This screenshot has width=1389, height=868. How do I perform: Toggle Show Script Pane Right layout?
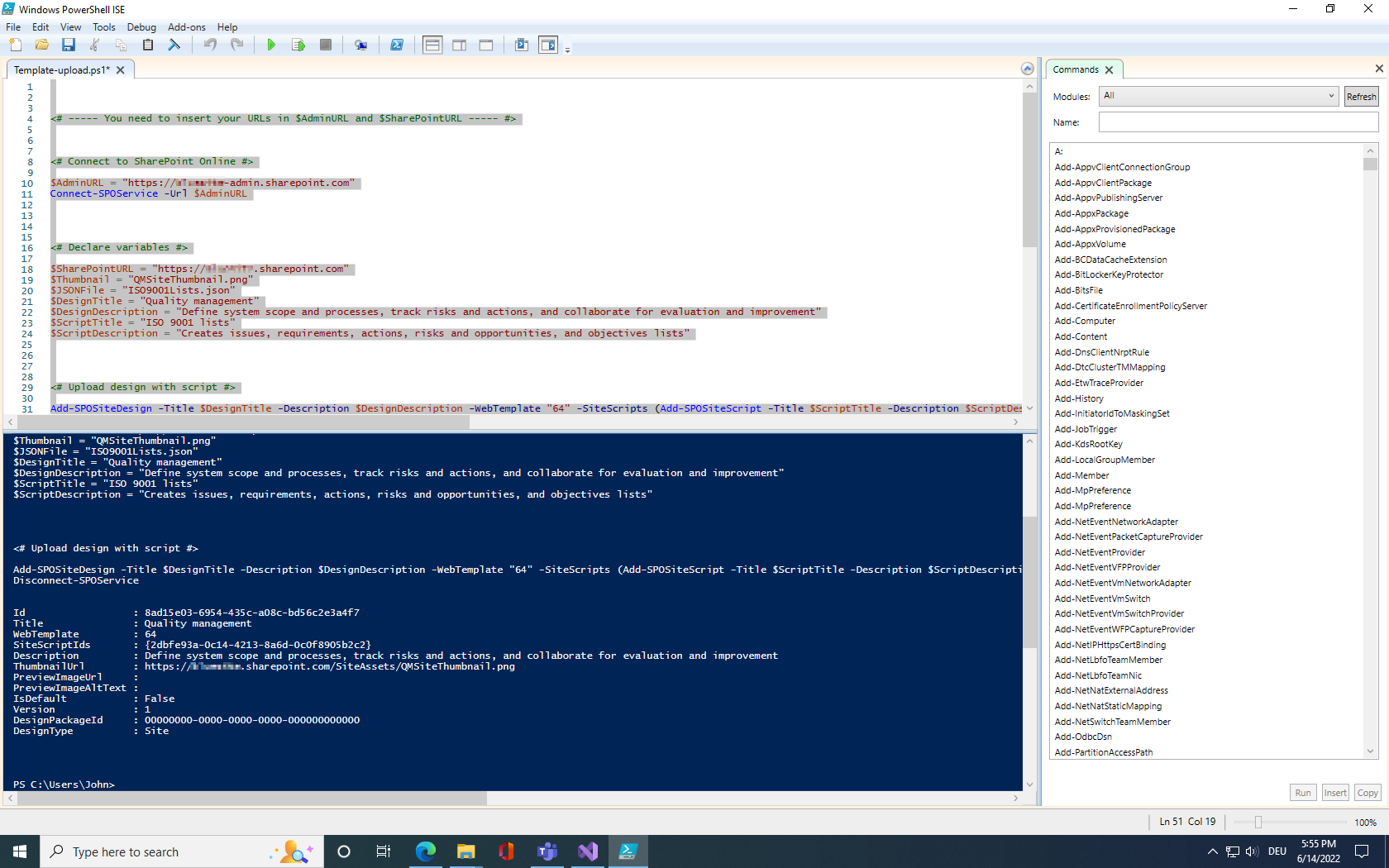(460, 45)
